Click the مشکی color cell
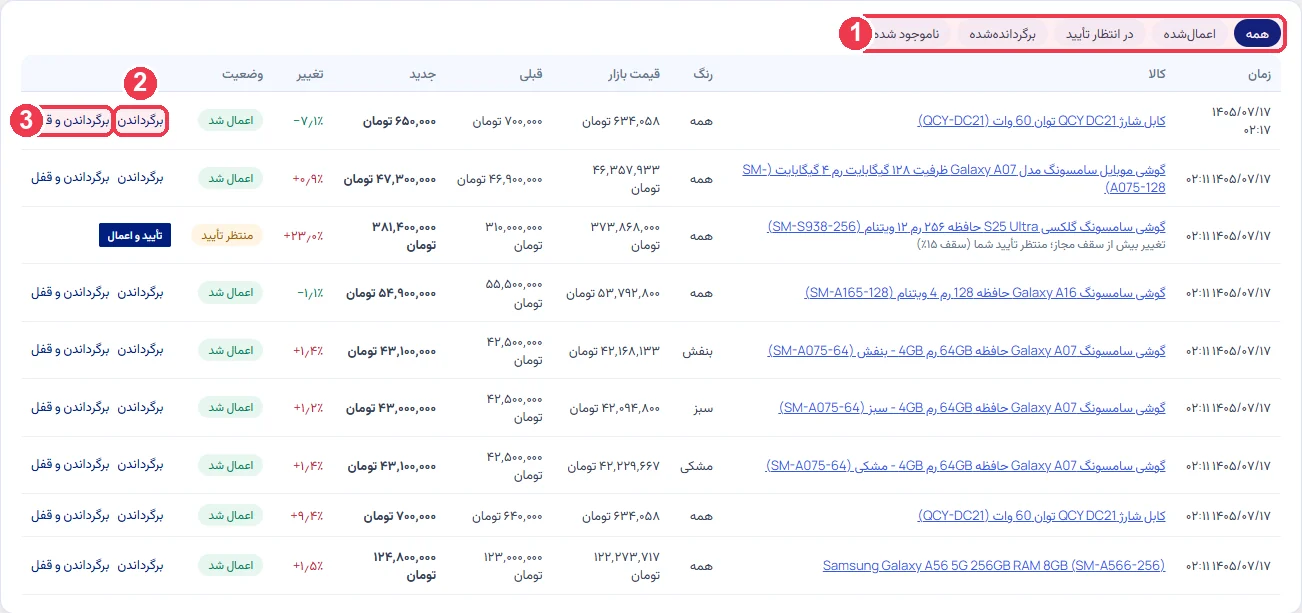This screenshot has width=1302, height=613. pyautogui.click(x=698, y=466)
